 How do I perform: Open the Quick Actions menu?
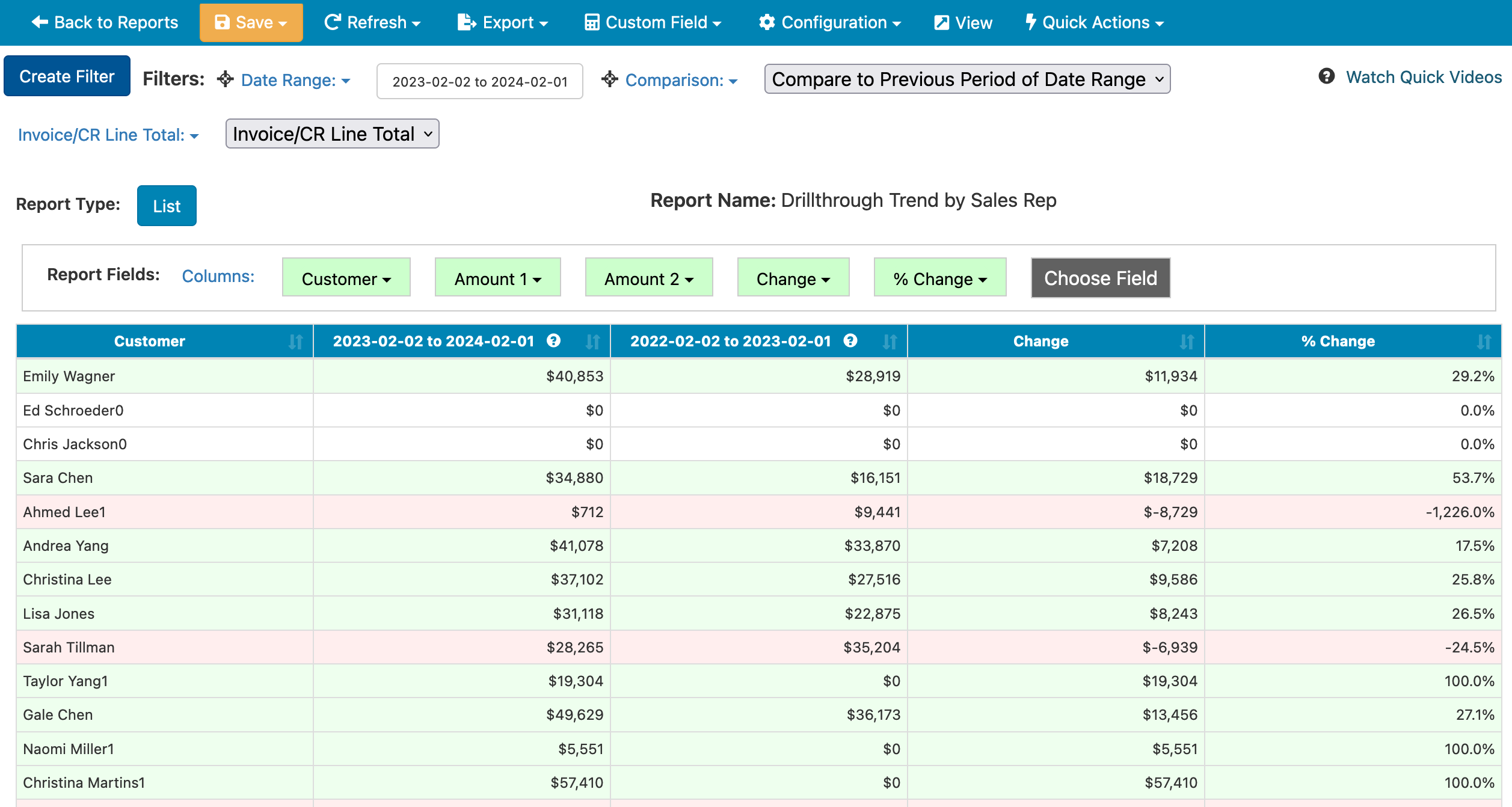[1095, 23]
